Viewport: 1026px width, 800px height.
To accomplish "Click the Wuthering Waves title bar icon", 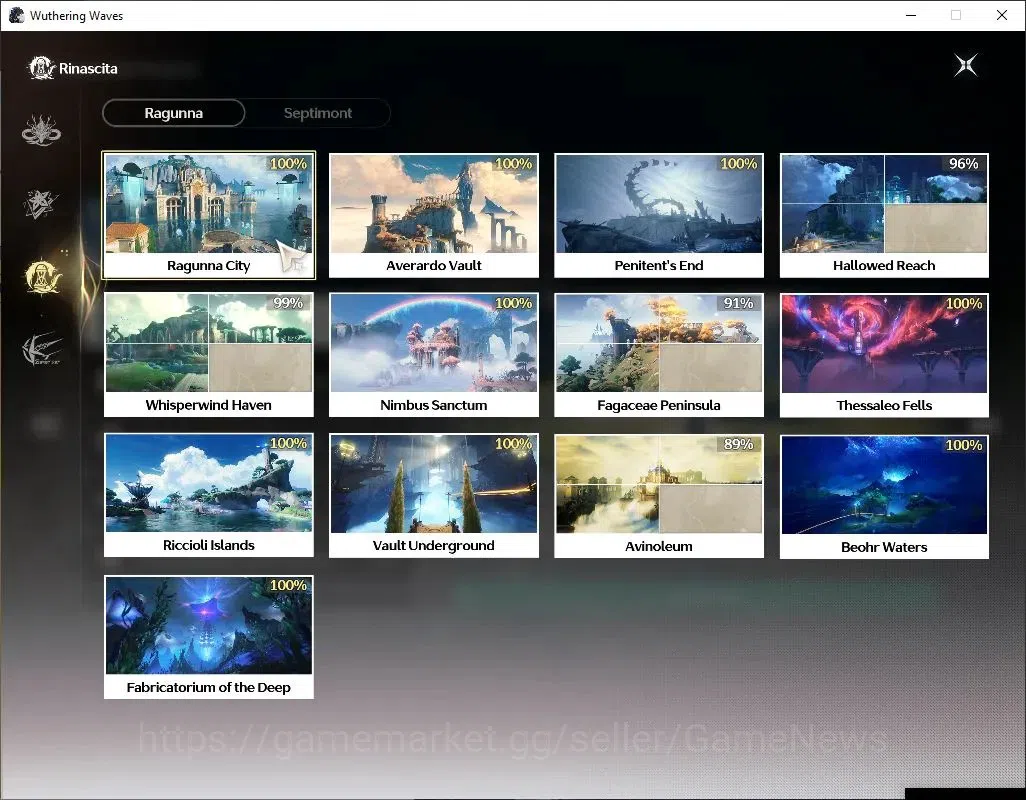I will 16,15.
